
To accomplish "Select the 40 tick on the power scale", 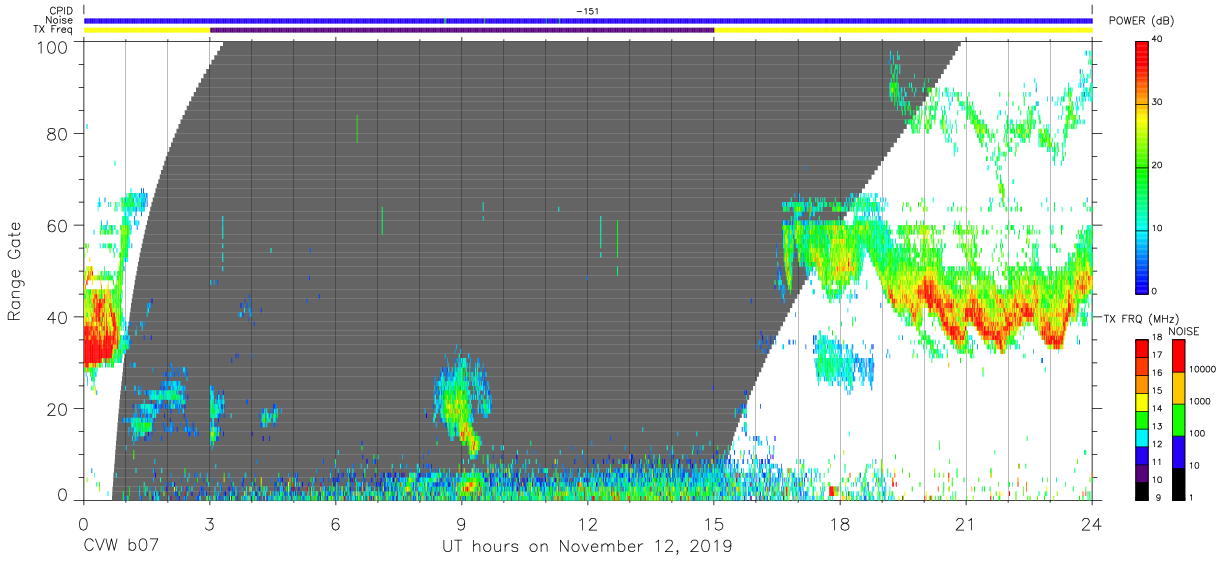I will [1159, 39].
